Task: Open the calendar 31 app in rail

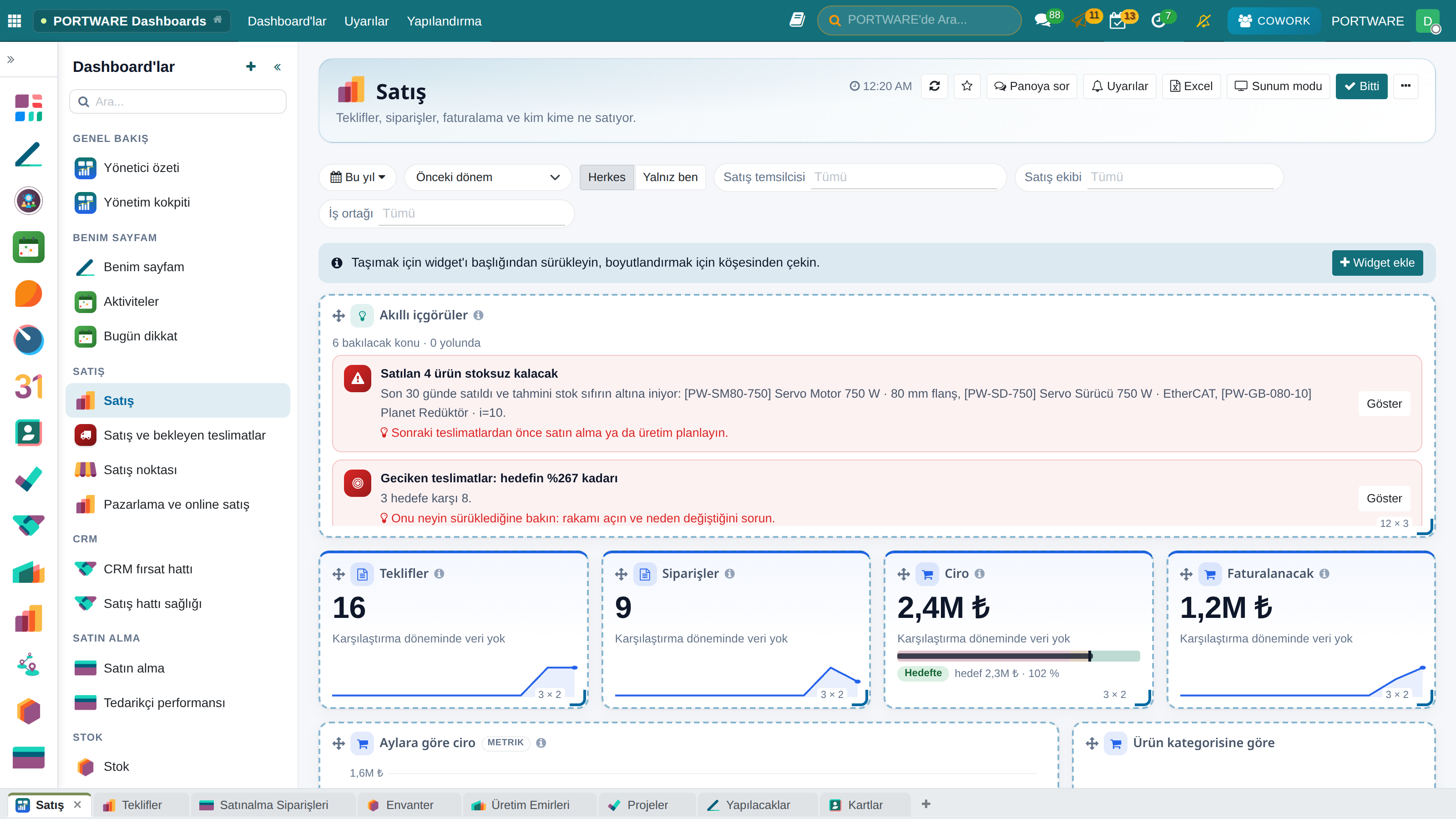Action: (x=29, y=387)
